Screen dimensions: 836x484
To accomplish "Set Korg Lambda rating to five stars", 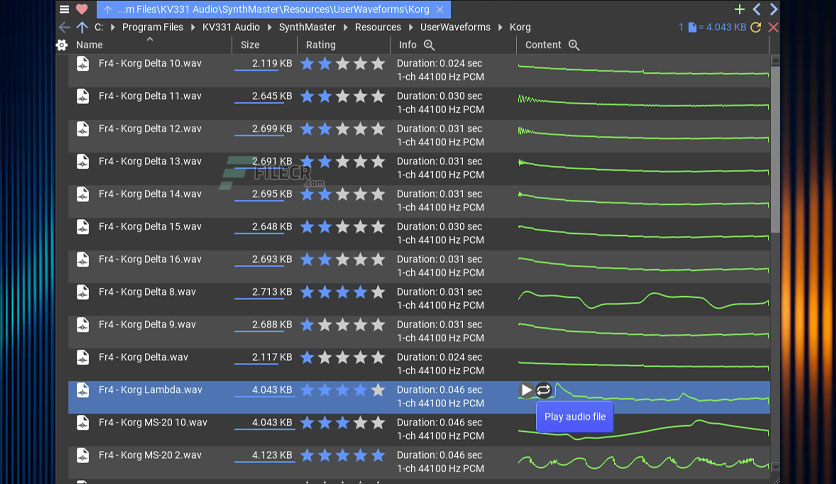I will [378, 390].
